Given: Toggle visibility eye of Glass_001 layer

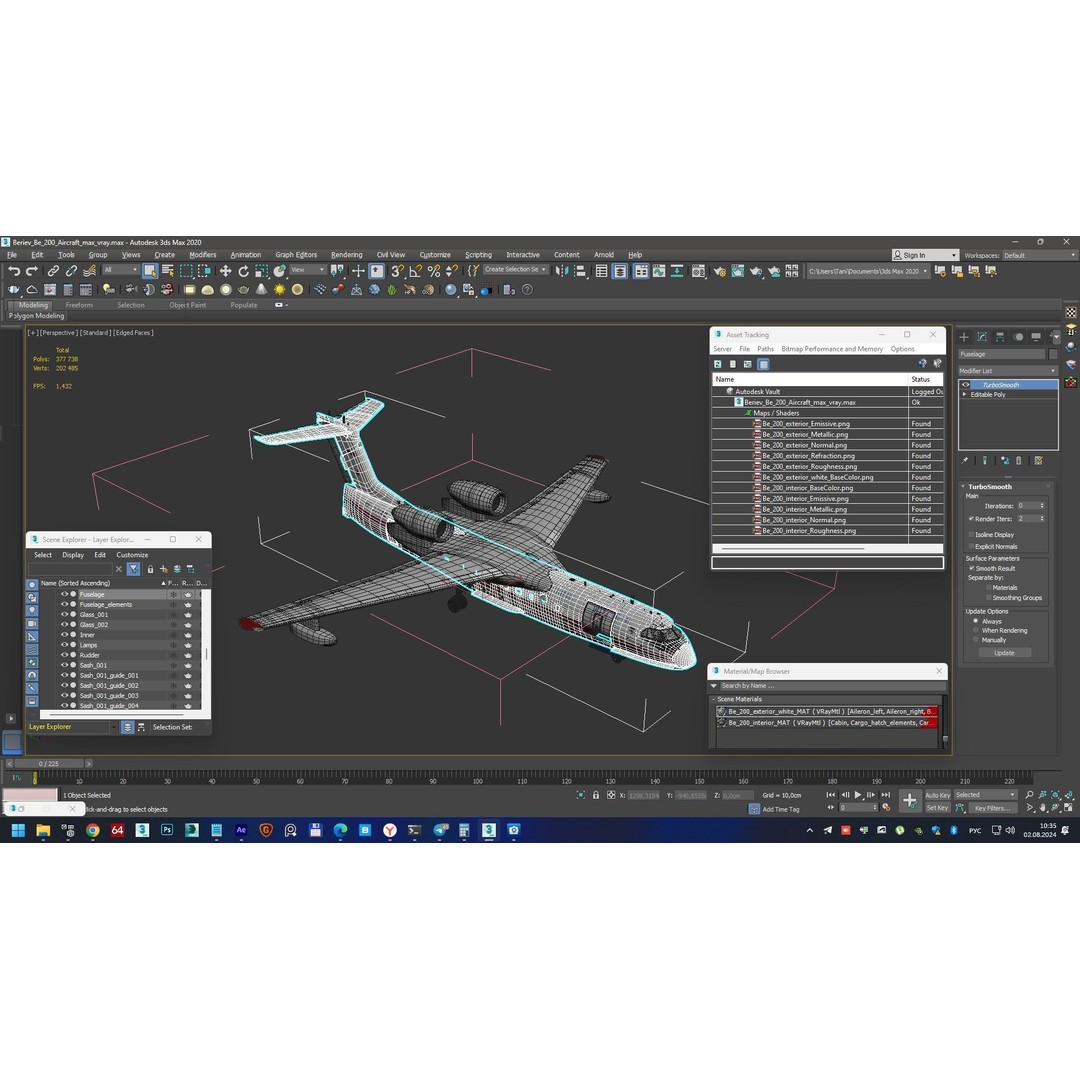Looking at the screenshot, I should pos(65,614).
